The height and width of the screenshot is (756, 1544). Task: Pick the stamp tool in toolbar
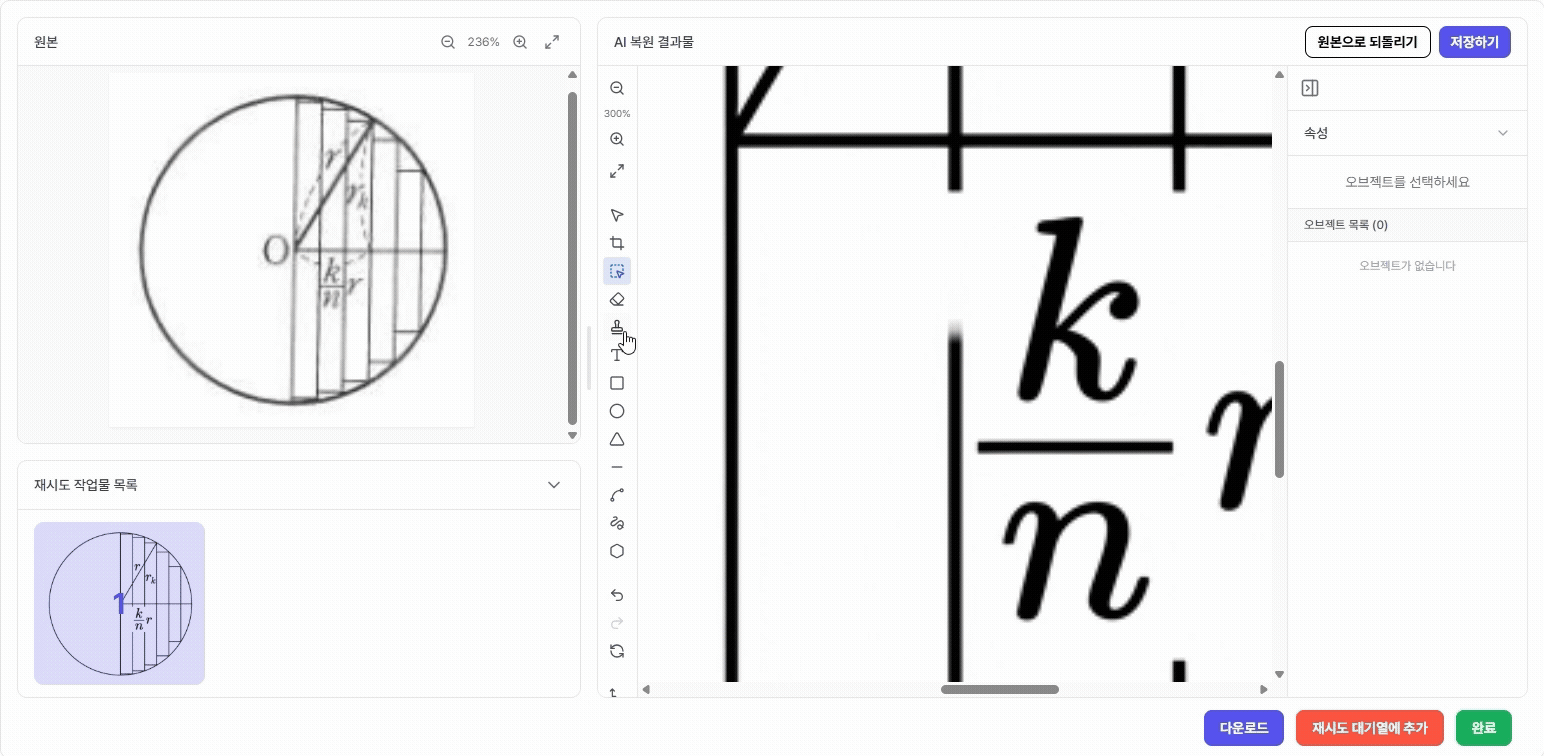(617, 328)
